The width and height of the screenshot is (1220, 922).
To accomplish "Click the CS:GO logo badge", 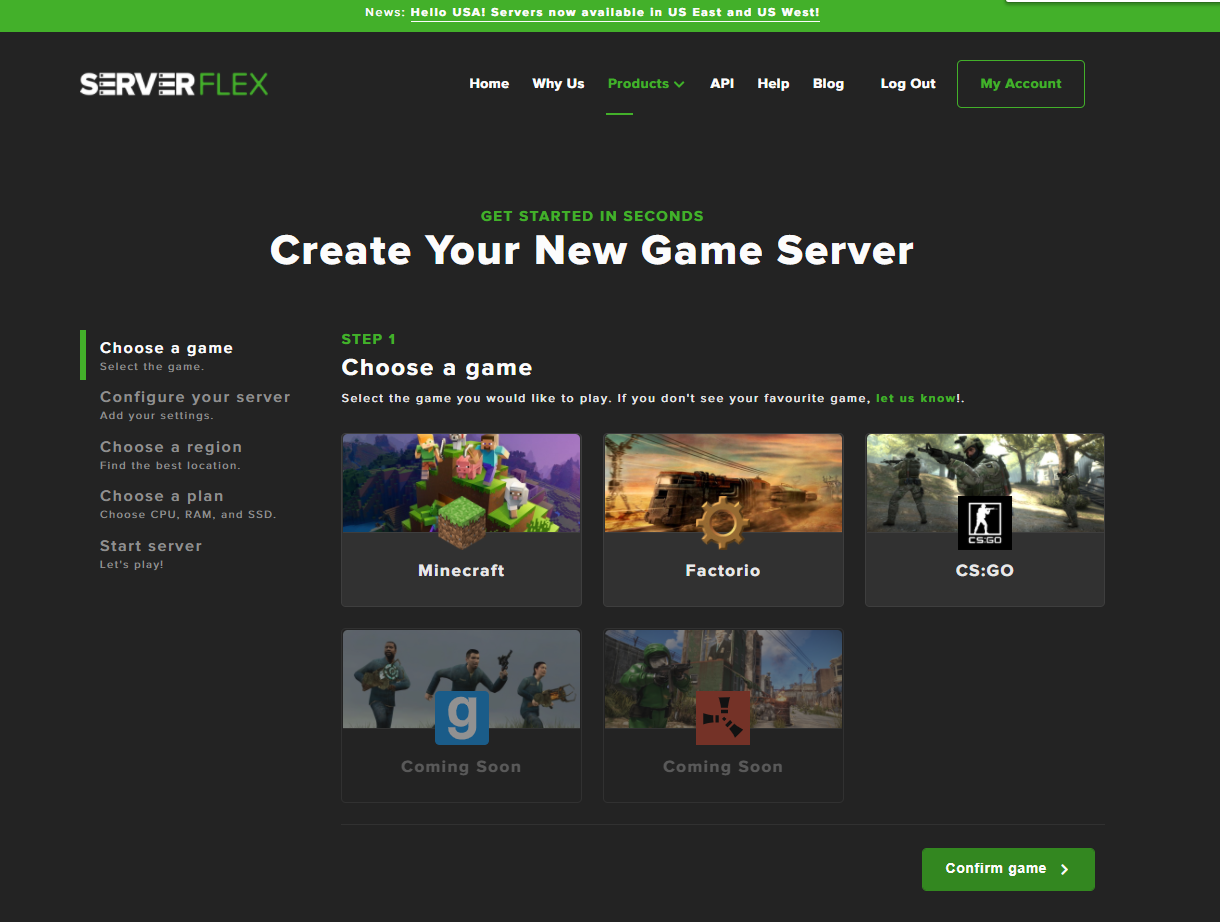I will (x=985, y=523).
